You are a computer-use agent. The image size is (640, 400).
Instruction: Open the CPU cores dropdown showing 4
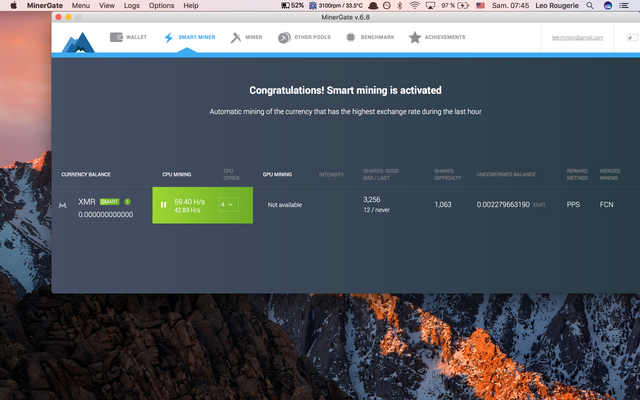pos(228,204)
